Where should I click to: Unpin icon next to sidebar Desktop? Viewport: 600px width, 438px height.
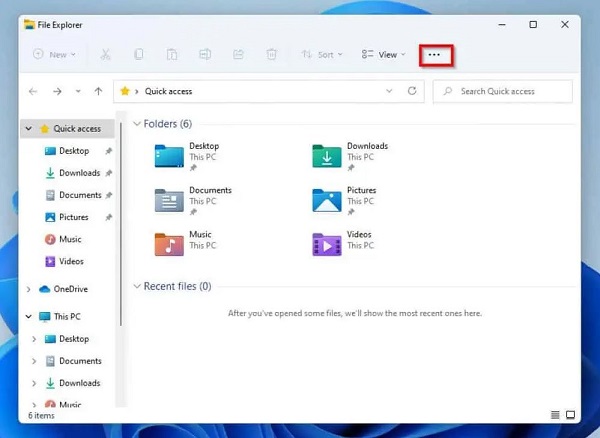click(109, 151)
